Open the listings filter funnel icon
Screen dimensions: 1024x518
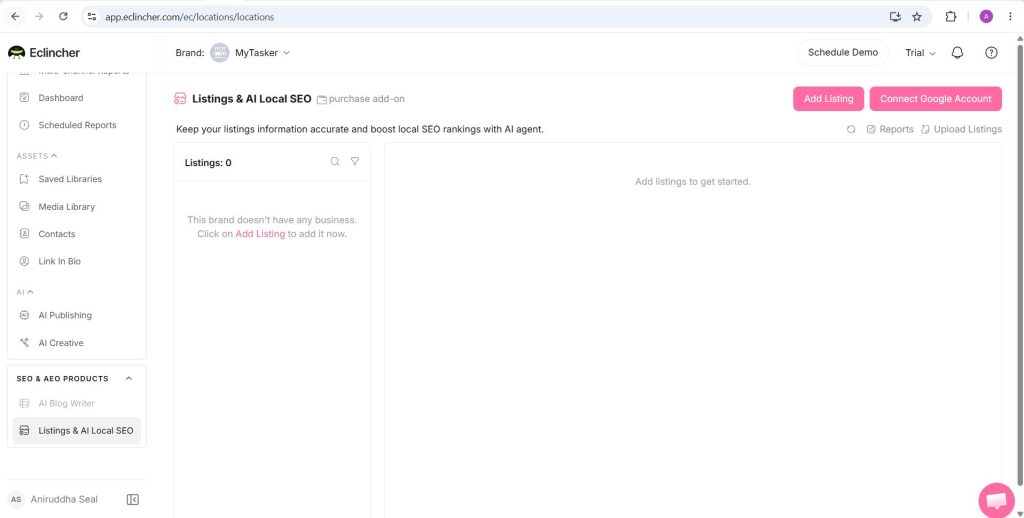[355, 161]
